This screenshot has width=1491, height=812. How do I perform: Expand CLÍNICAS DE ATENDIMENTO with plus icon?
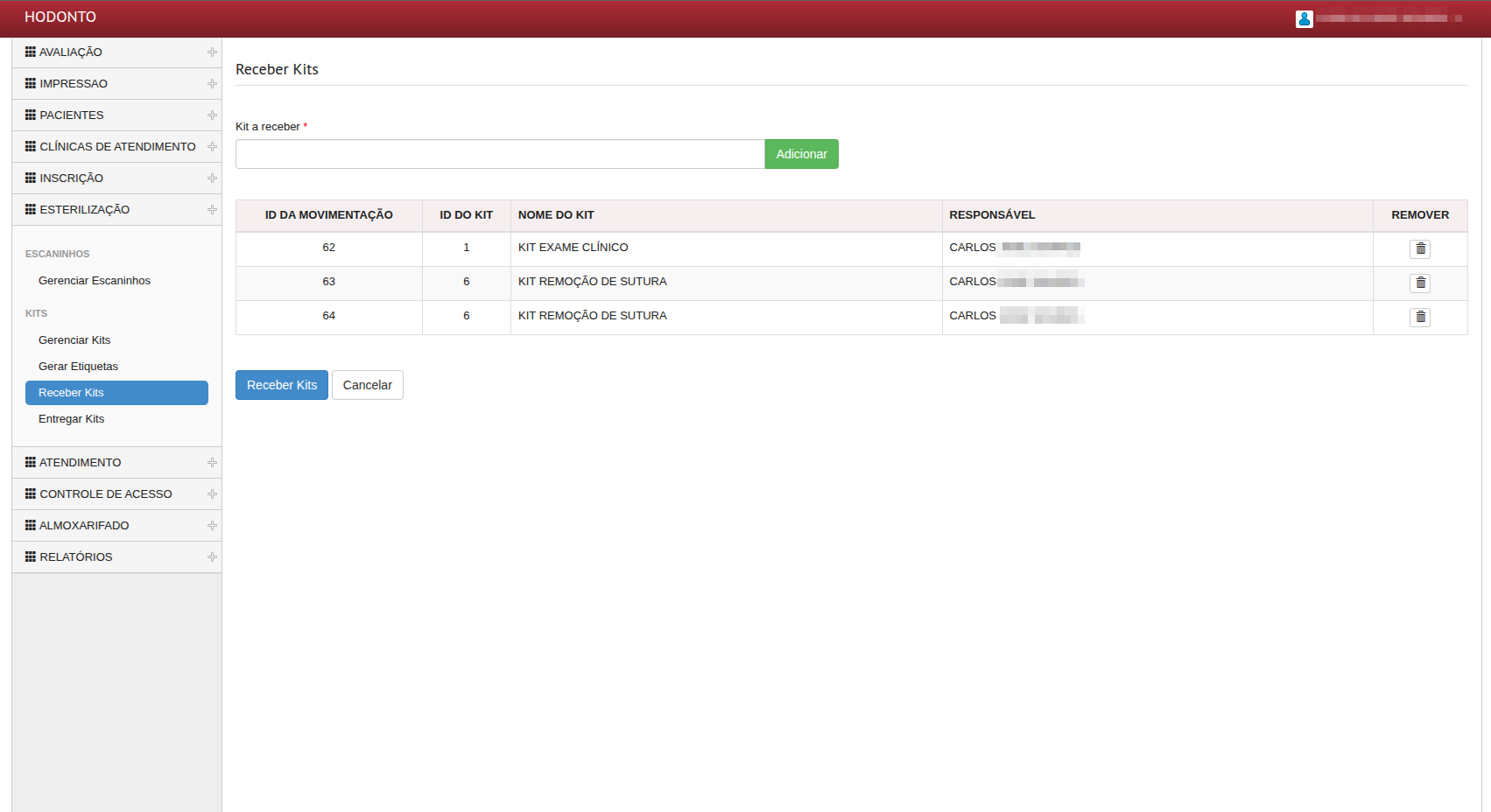212,147
